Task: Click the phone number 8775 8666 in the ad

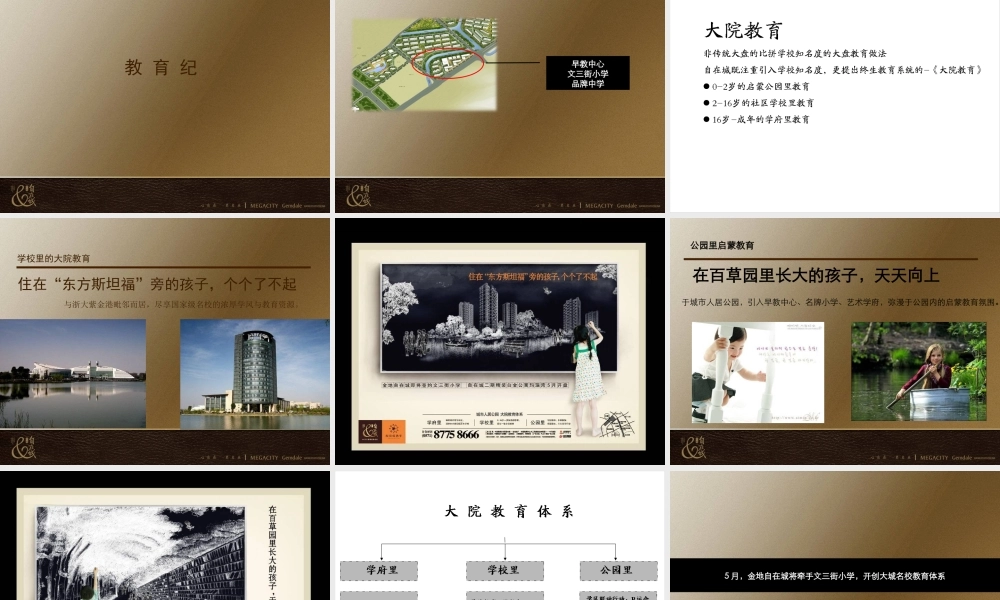Action: [456, 434]
